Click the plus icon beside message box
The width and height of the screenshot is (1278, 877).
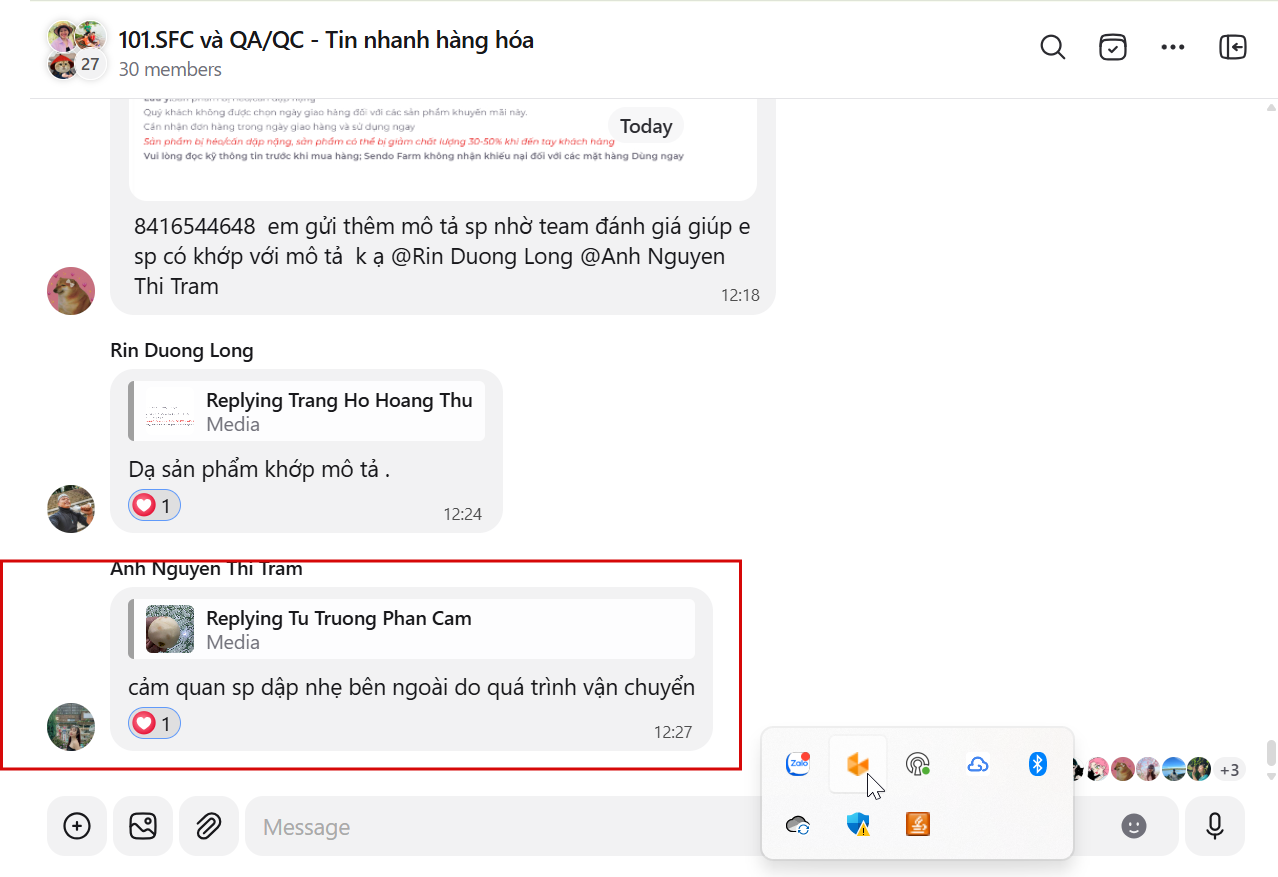coord(77,826)
